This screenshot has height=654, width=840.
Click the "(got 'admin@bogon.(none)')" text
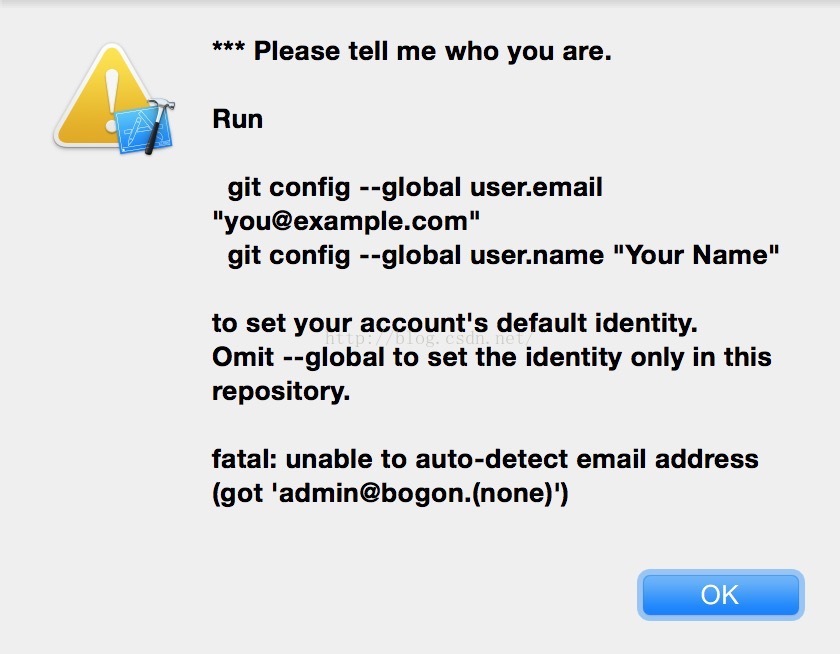pos(390,493)
